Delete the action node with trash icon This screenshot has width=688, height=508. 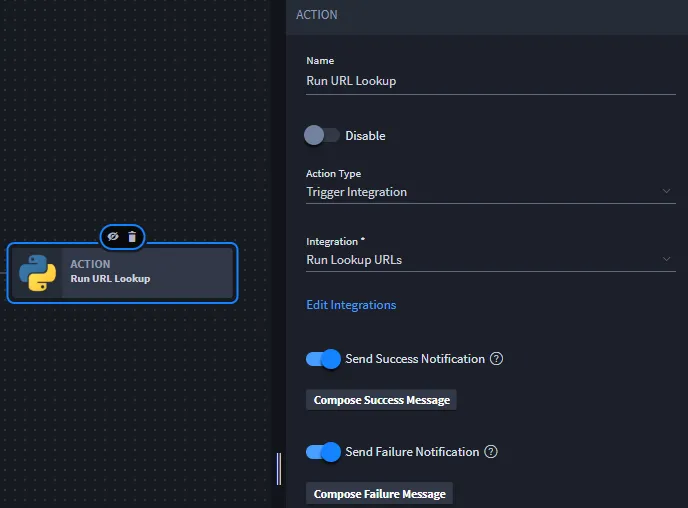click(x=132, y=237)
